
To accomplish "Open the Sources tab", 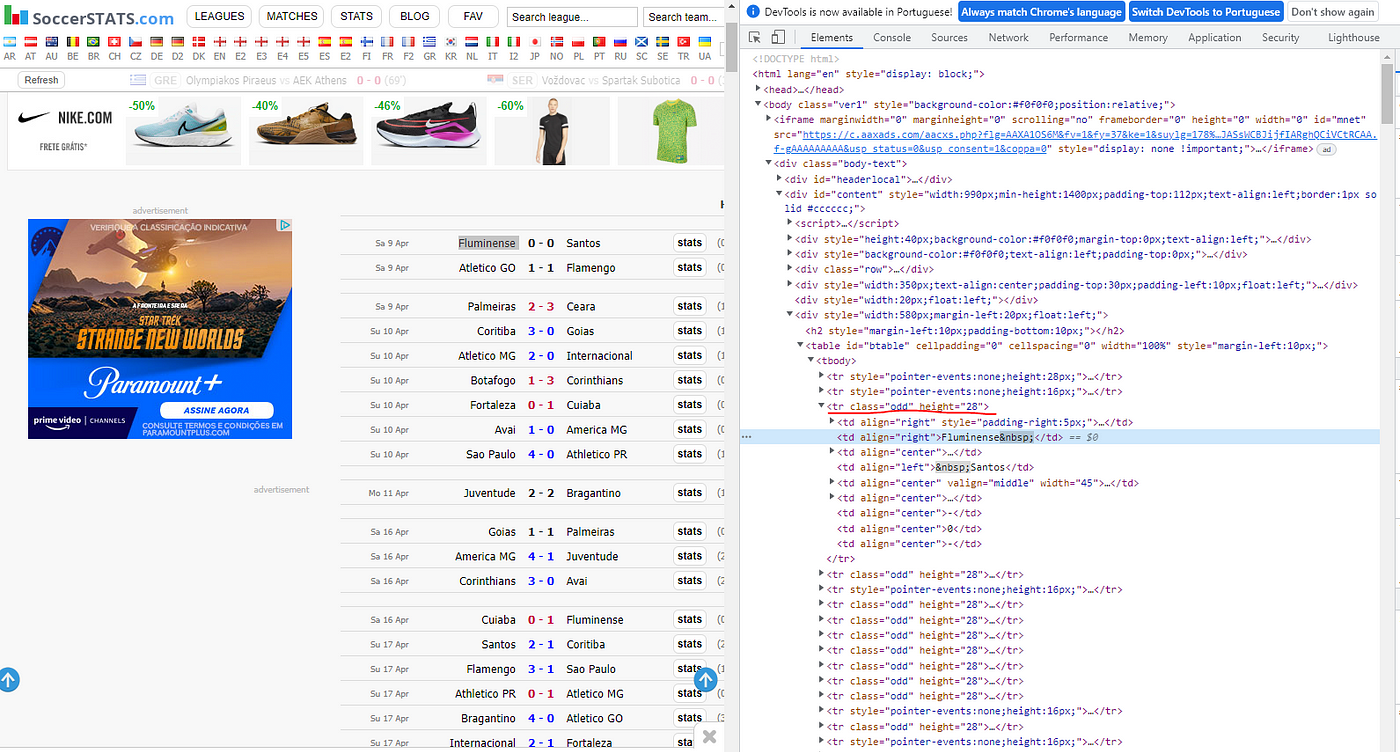I will [x=949, y=37].
